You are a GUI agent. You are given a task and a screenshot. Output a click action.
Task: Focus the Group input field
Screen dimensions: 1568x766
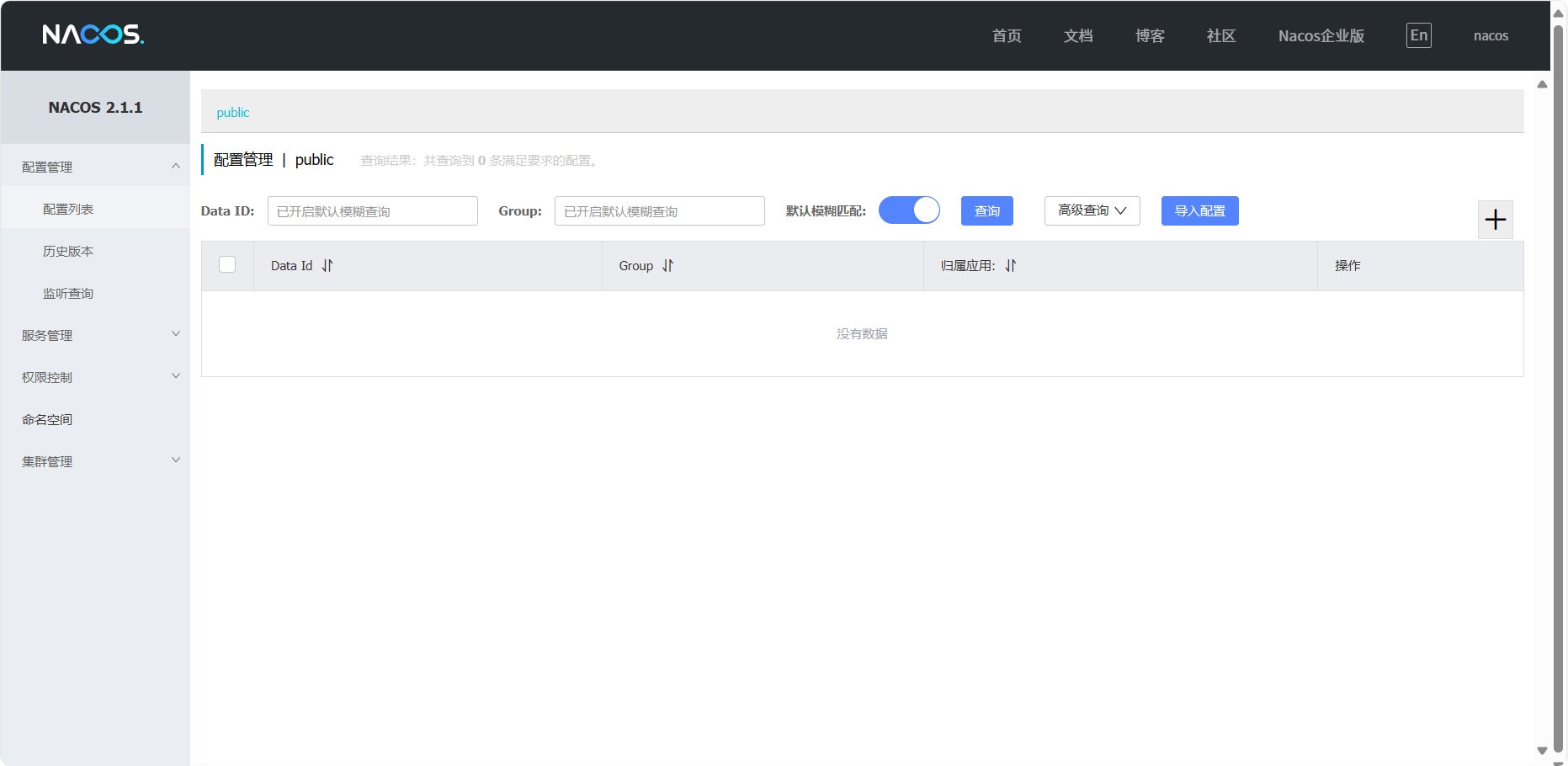pos(660,210)
